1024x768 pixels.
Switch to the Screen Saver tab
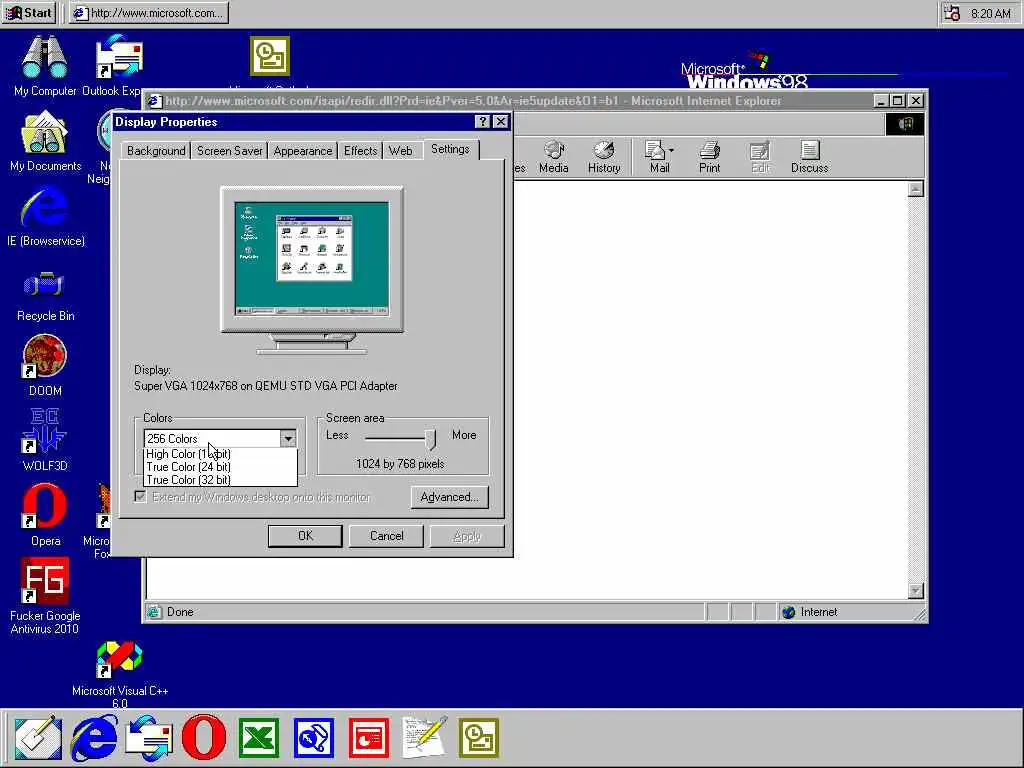pyautogui.click(x=229, y=151)
